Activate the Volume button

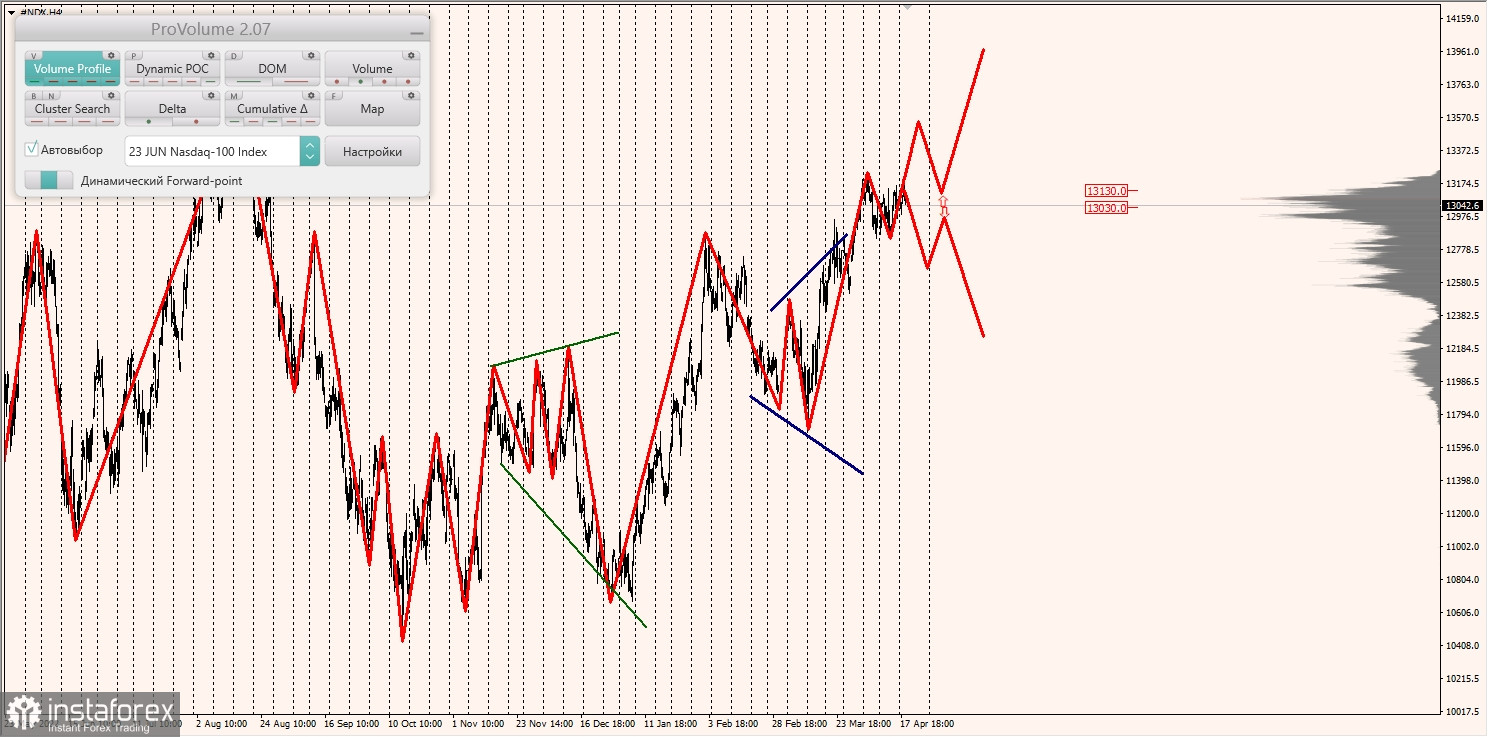point(372,68)
